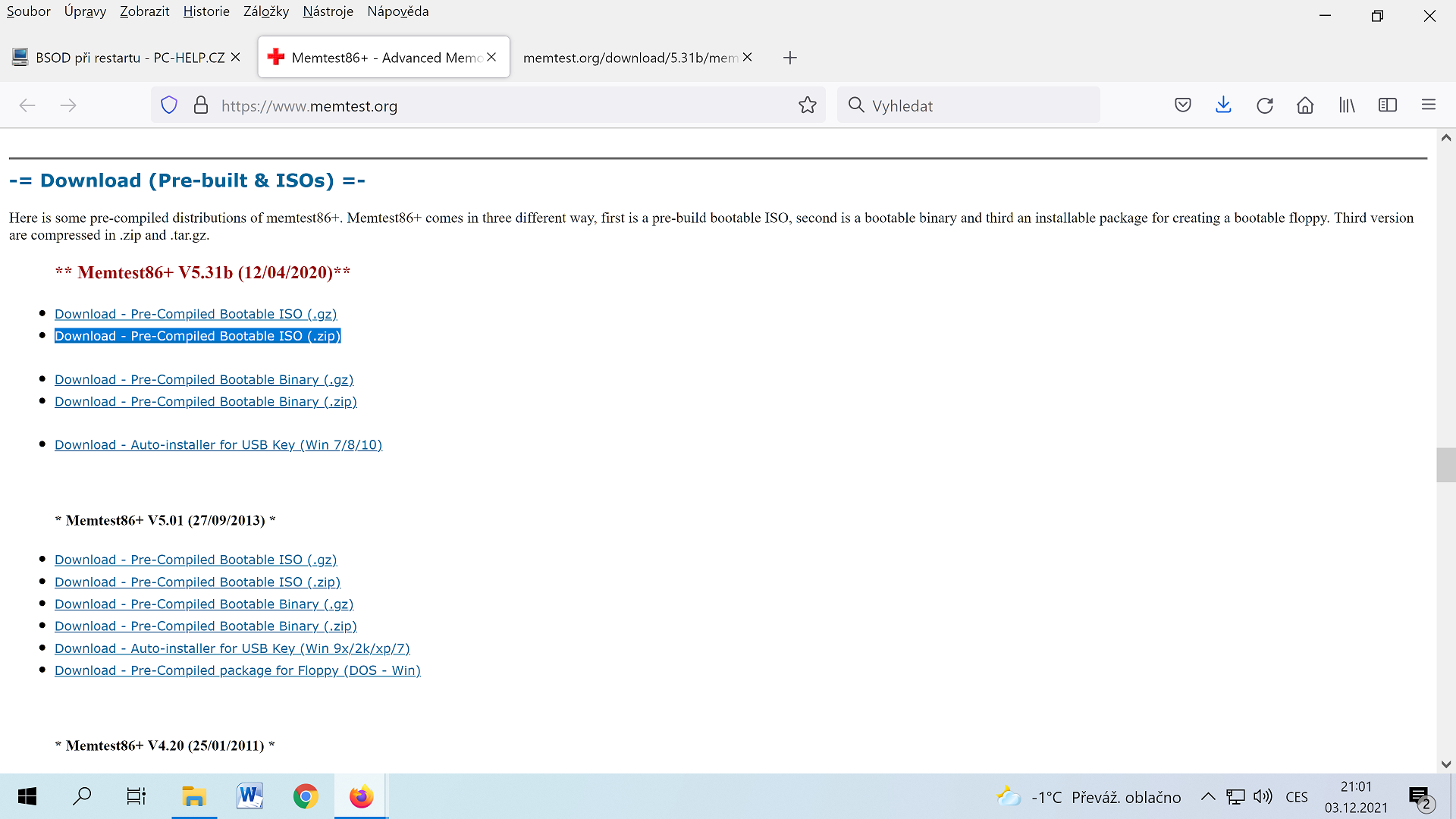Toggle the sidebar view icon
Viewport: 1456px width, 819px height.
click(x=1387, y=105)
